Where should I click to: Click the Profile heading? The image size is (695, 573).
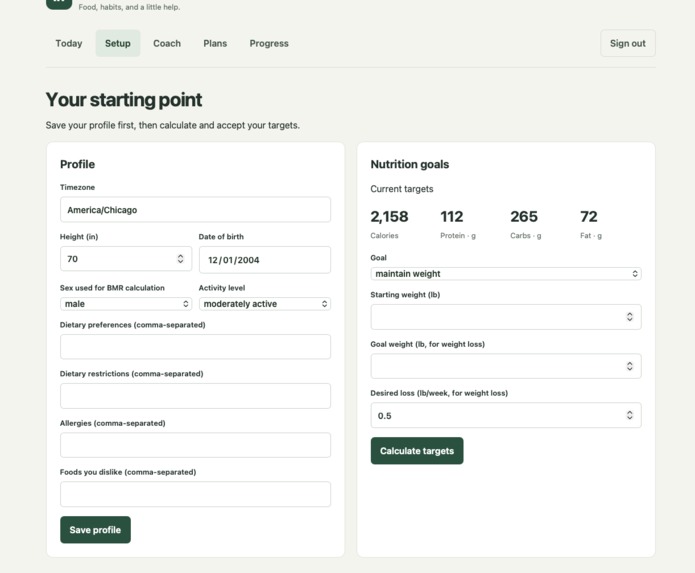click(78, 164)
